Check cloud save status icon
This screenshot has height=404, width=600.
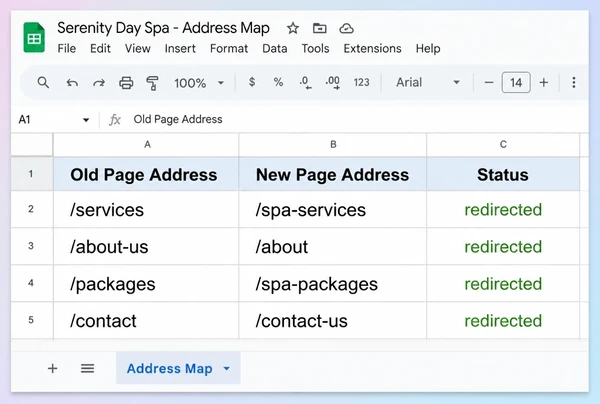coord(346,28)
